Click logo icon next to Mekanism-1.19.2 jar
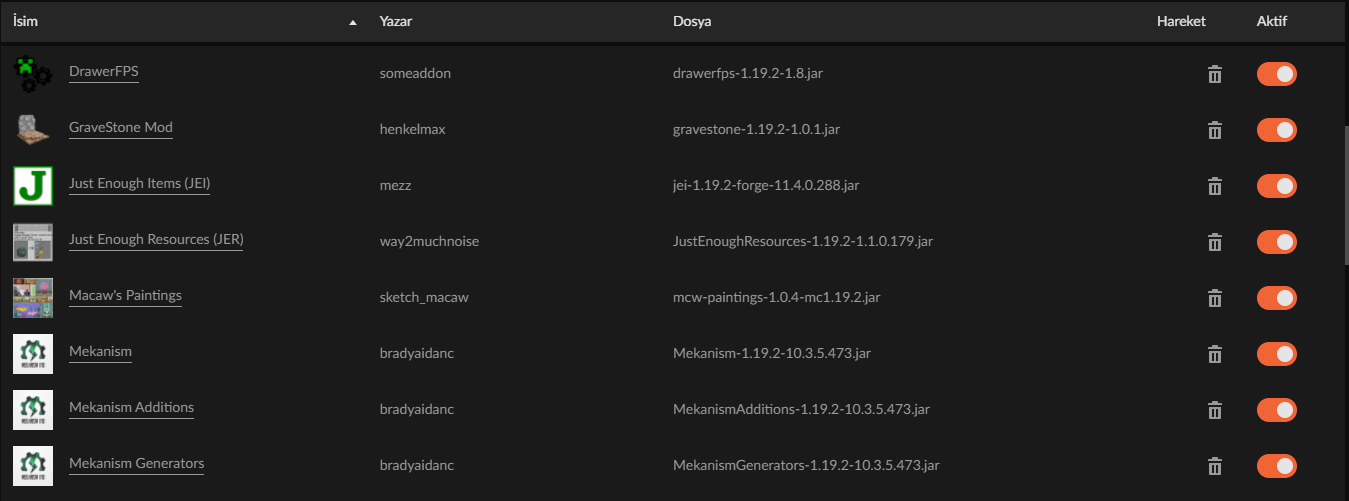This screenshot has width=1349, height=501. (32, 354)
